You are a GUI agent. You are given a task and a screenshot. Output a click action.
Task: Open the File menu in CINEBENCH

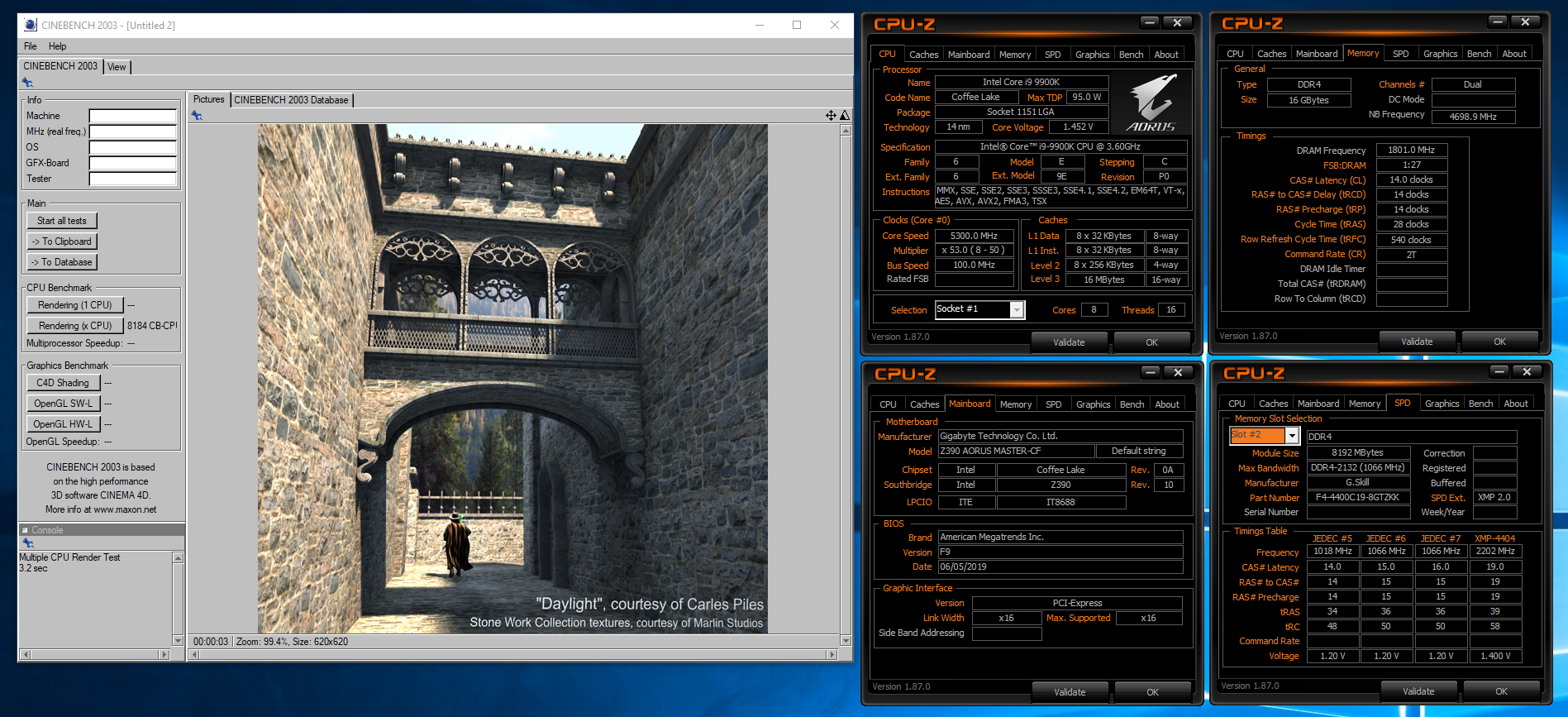tap(31, 46)
